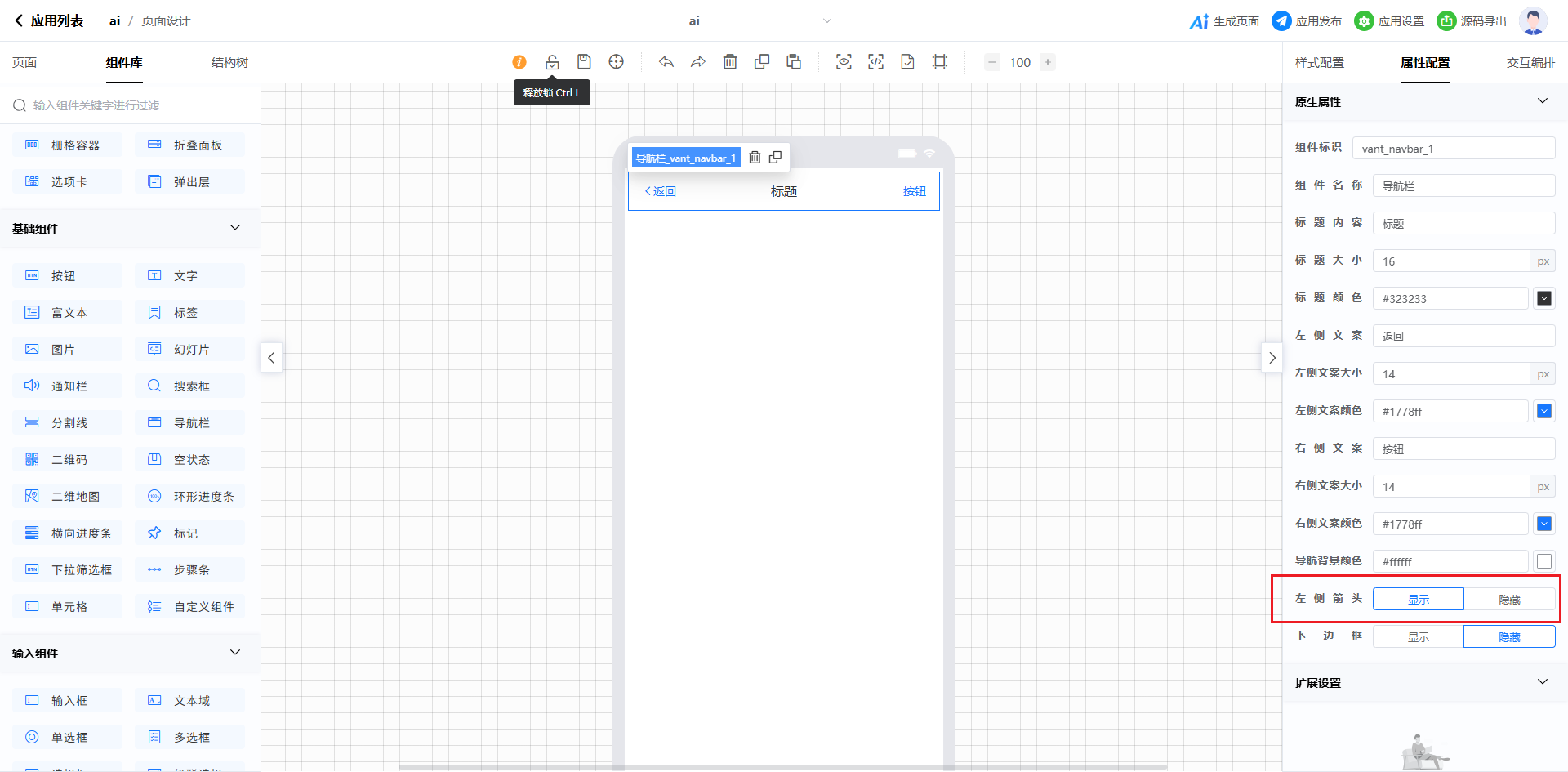Screen dimensions: 1568x772
Task: Expand the 扩展设置 section
Action: 1542,682
